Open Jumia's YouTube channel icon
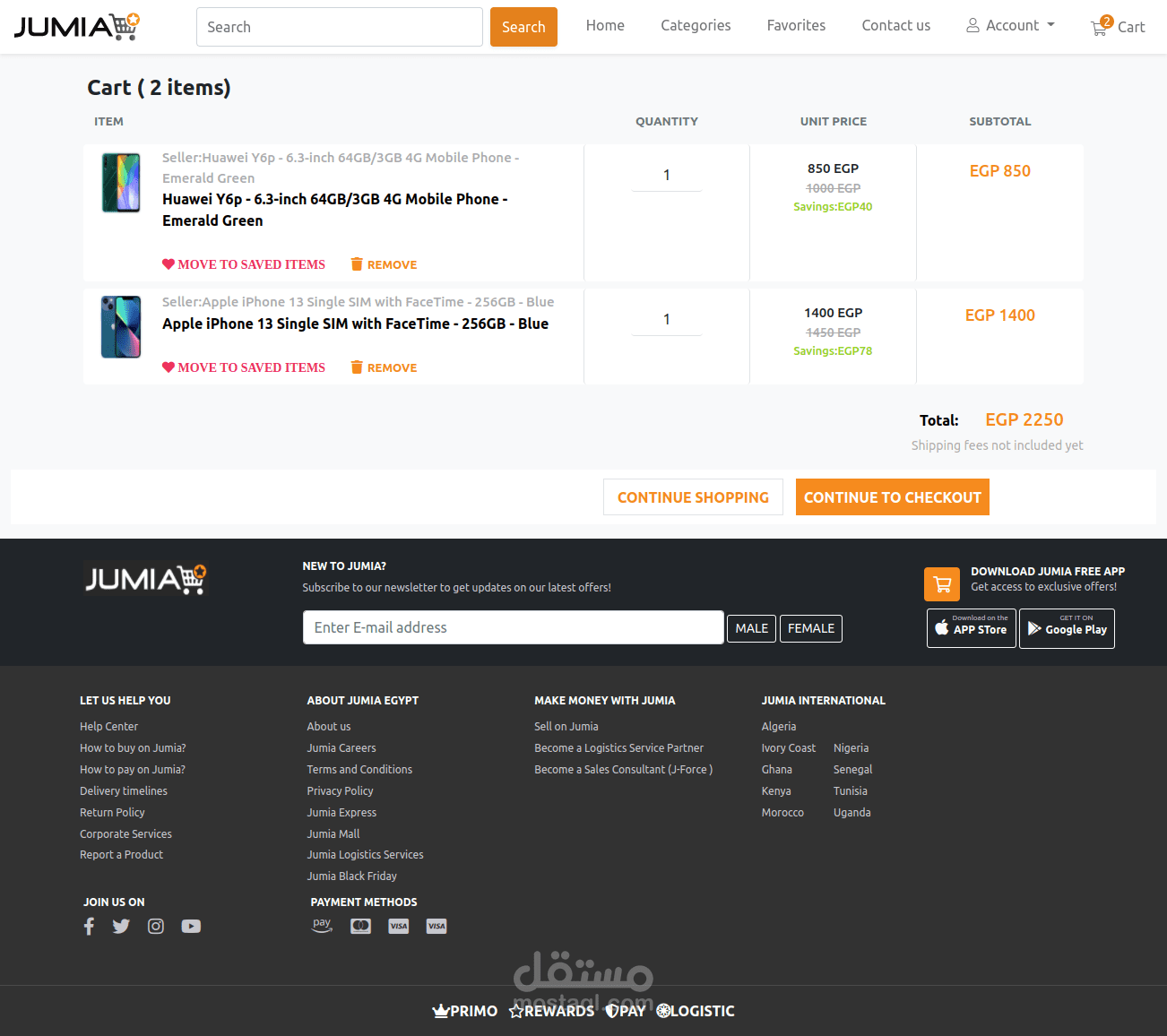1167x1036 pixels. tap(191, 926)
